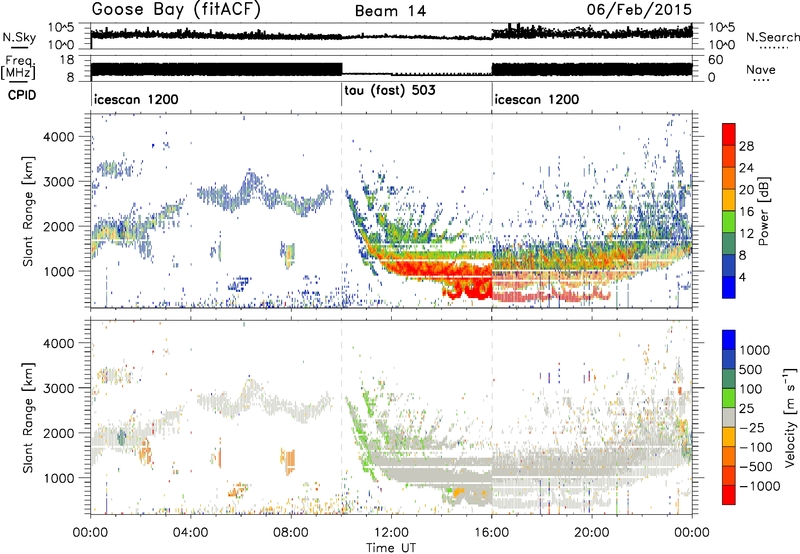Screen dimensions: 800x554
Task: Click the '3000' tick in the velocity panel
Action: (58, 388)
